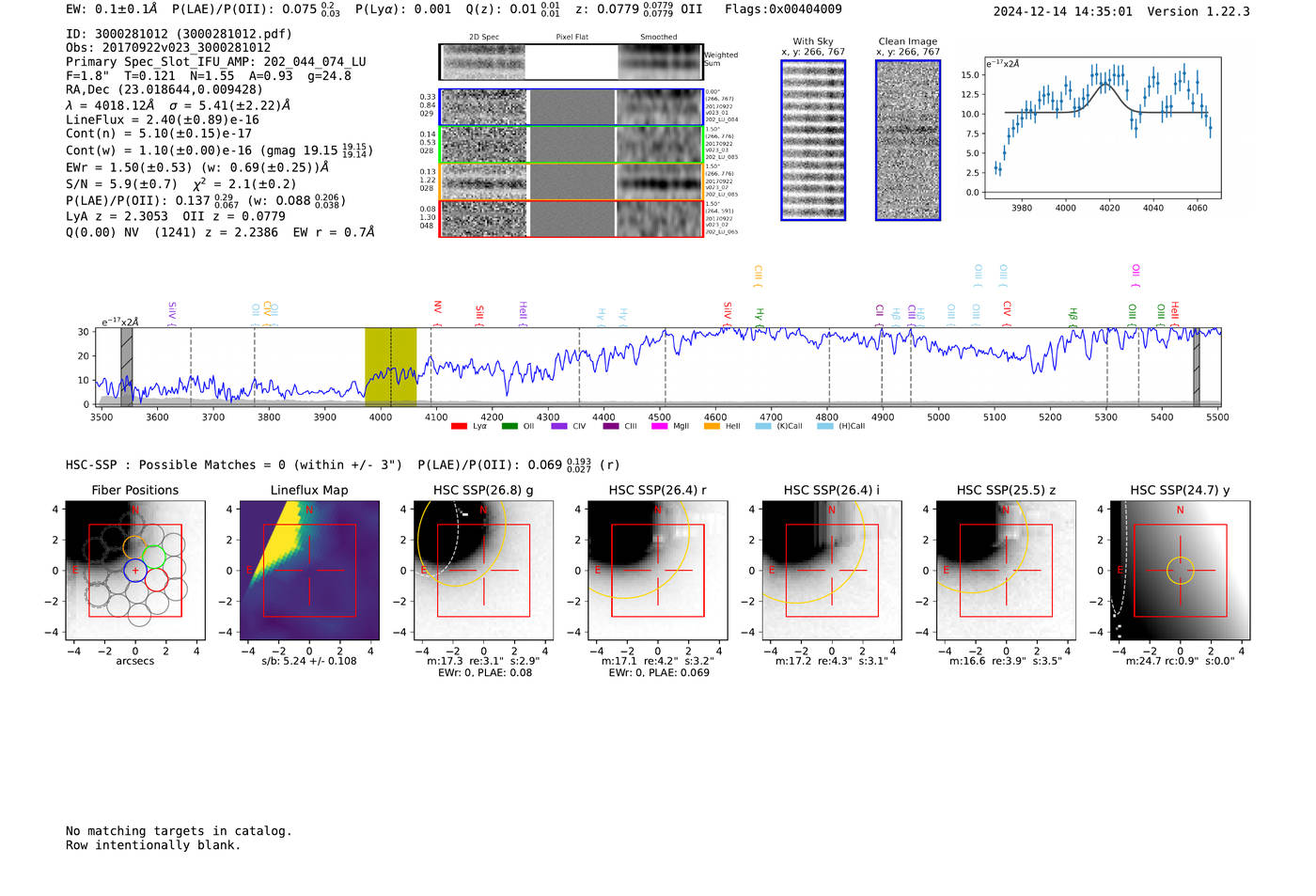This screenshot has height=896, width=1316.
Task: Click the ID: 3000281012 line
Action: pyautogui.click(x=179, y=34)
